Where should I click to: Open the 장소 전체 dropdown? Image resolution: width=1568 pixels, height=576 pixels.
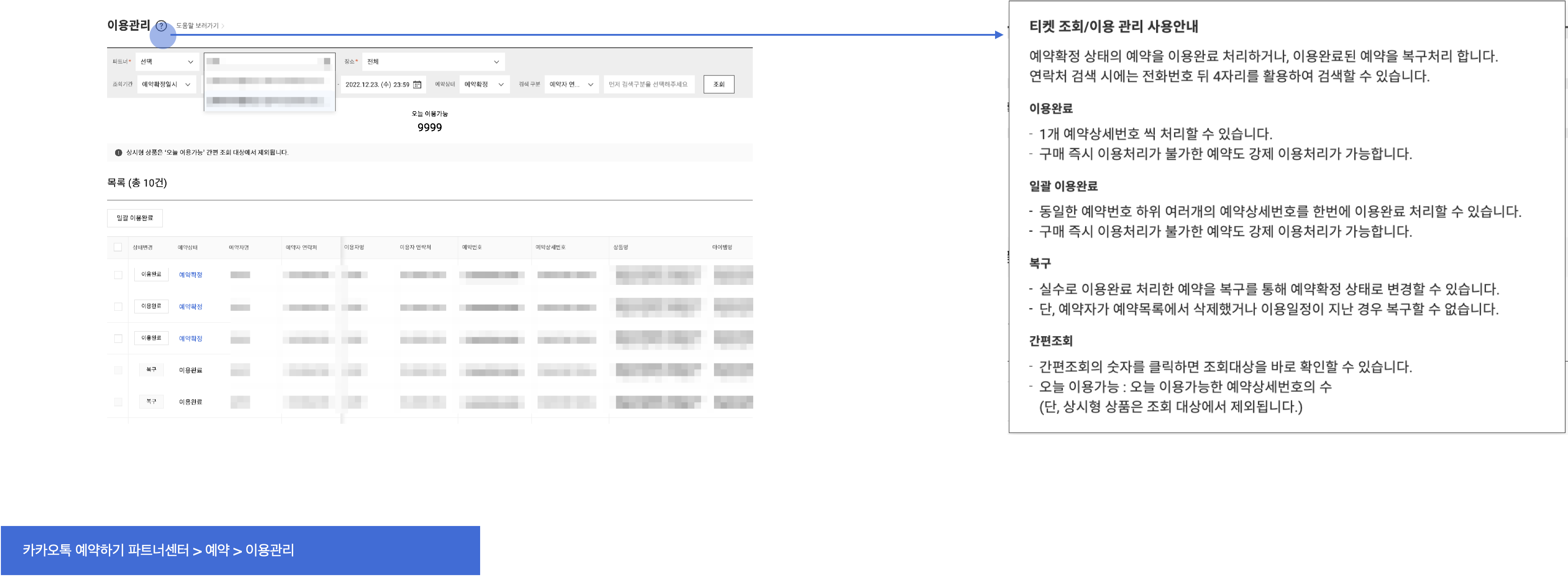433,62
